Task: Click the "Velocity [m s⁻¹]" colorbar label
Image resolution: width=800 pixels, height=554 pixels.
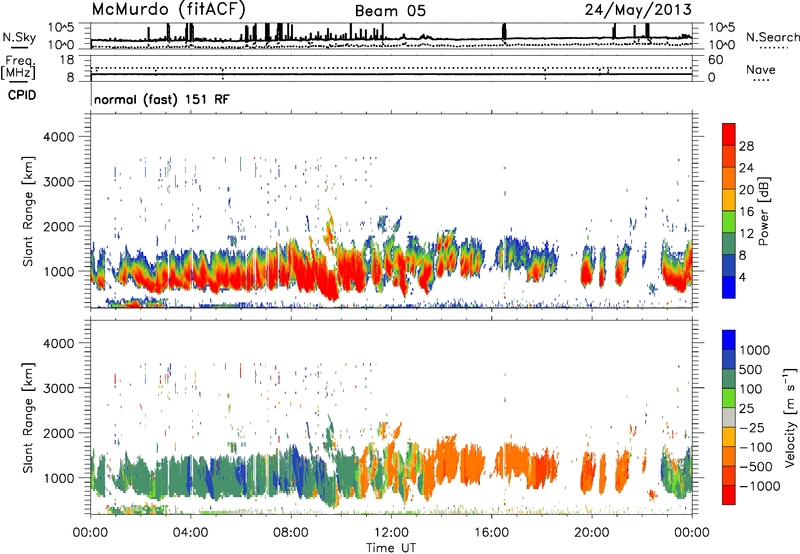Action: 790,418
